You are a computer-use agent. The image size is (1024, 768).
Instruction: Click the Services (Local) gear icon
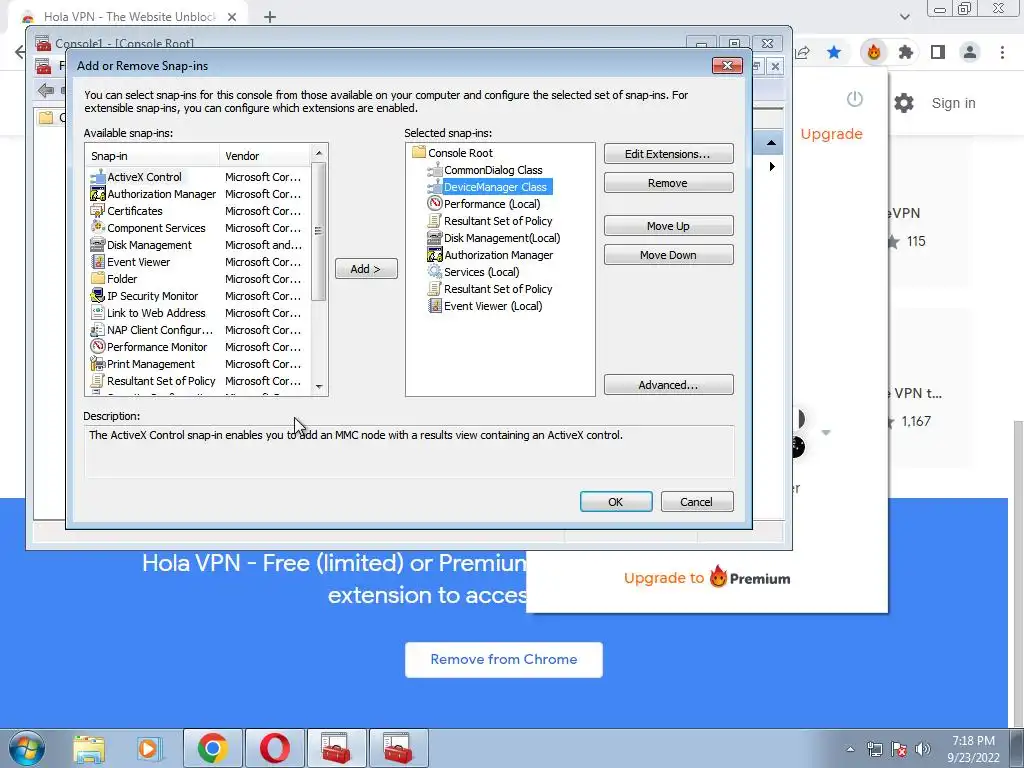click(434, 272)
